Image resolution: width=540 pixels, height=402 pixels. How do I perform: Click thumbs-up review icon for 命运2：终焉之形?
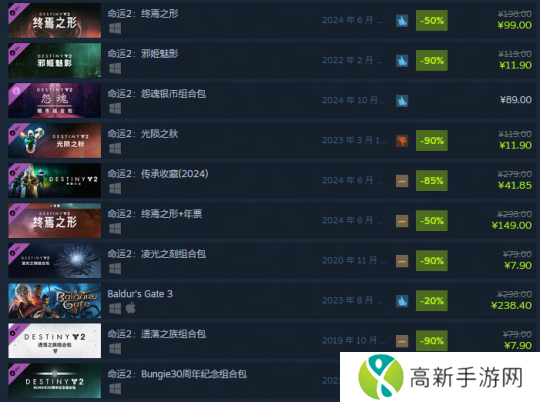coord(402,21)
